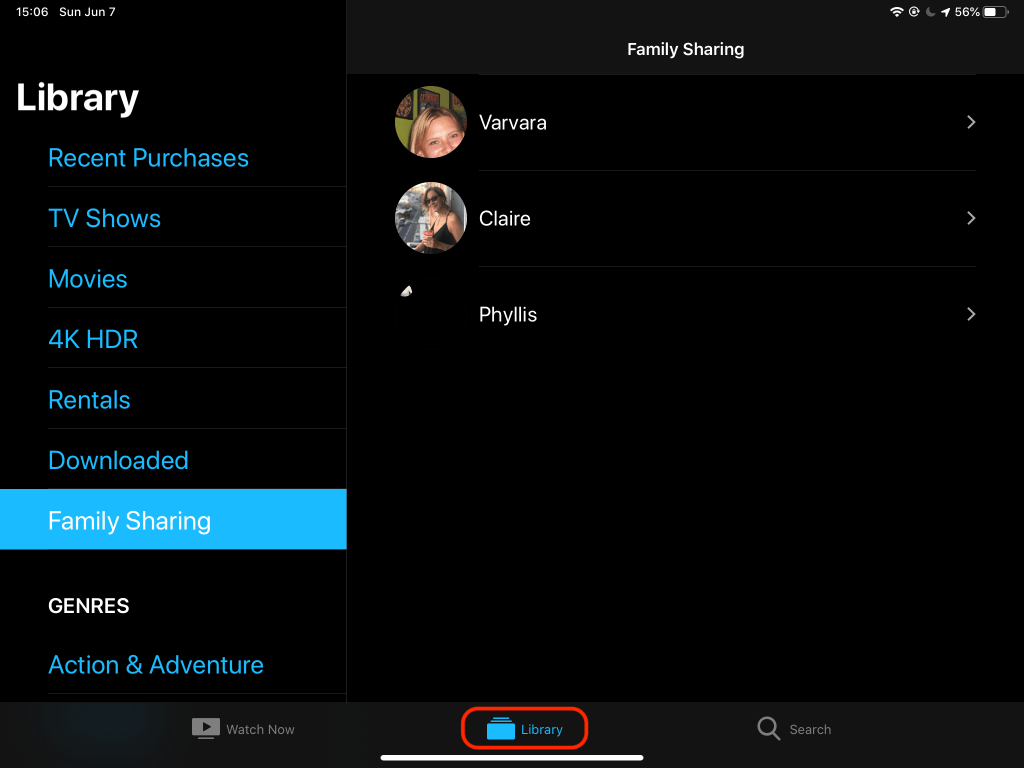Open Recent Purchases in Library

pyautogui.click(x=148, y=158)
